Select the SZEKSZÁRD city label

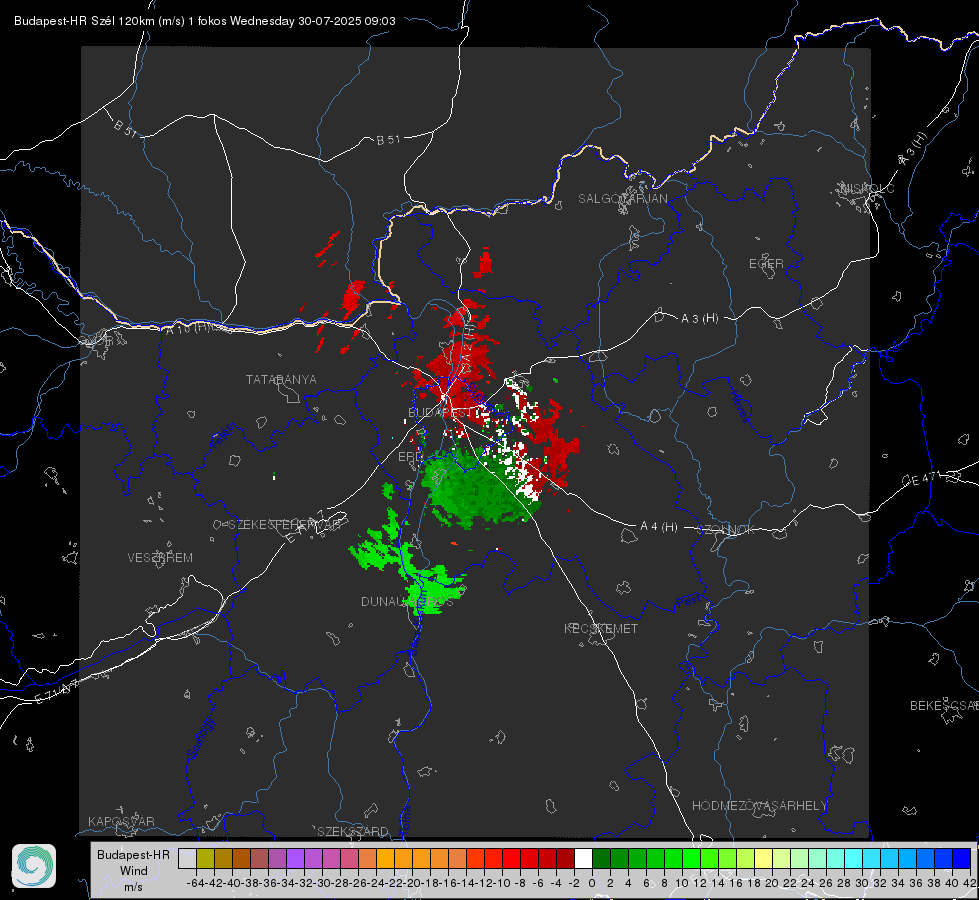click(x=353, y=831)
